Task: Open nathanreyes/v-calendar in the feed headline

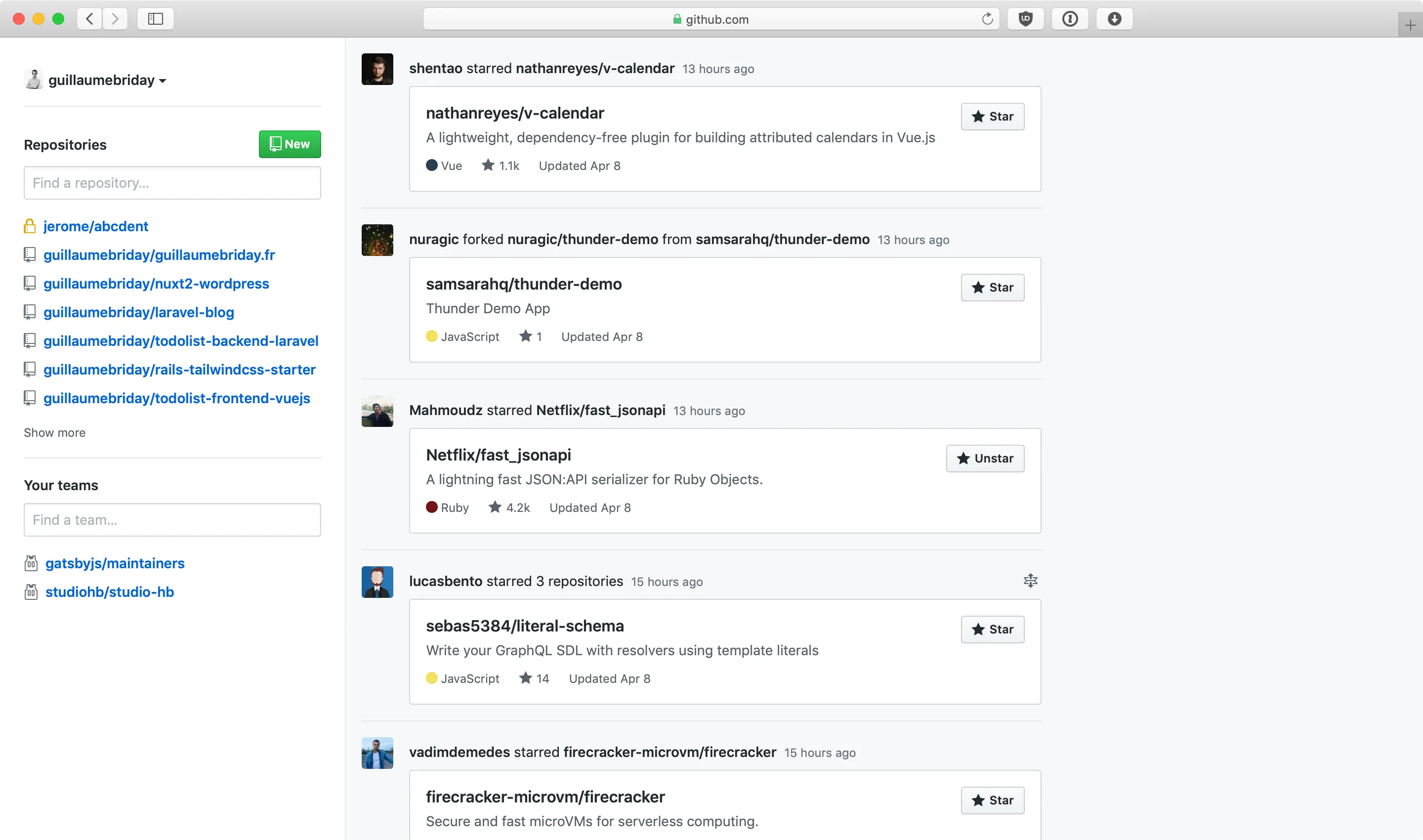Action: point(595,69)
